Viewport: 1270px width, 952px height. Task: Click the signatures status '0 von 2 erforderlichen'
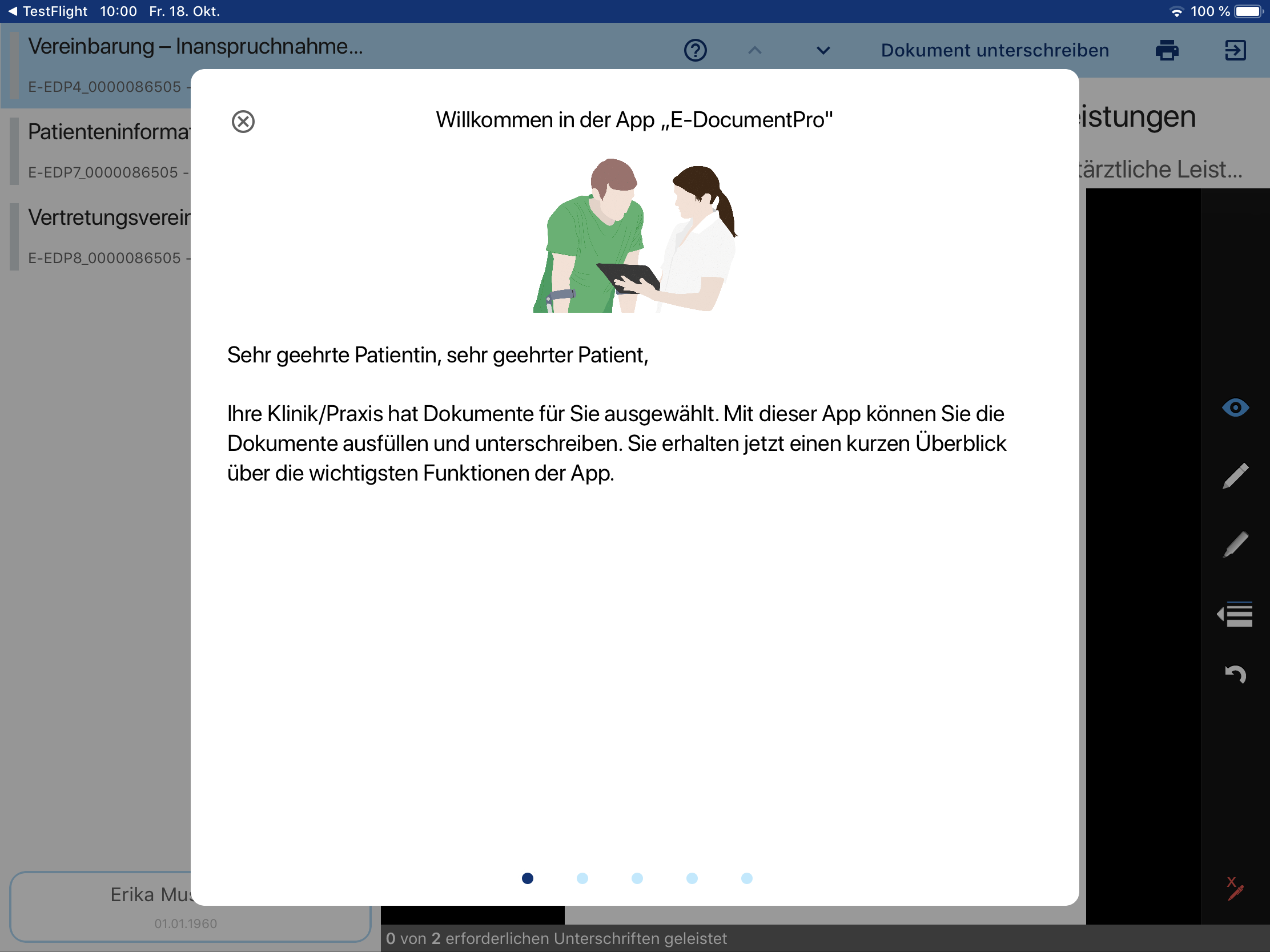pyautogui.click(x=556, y=938)
